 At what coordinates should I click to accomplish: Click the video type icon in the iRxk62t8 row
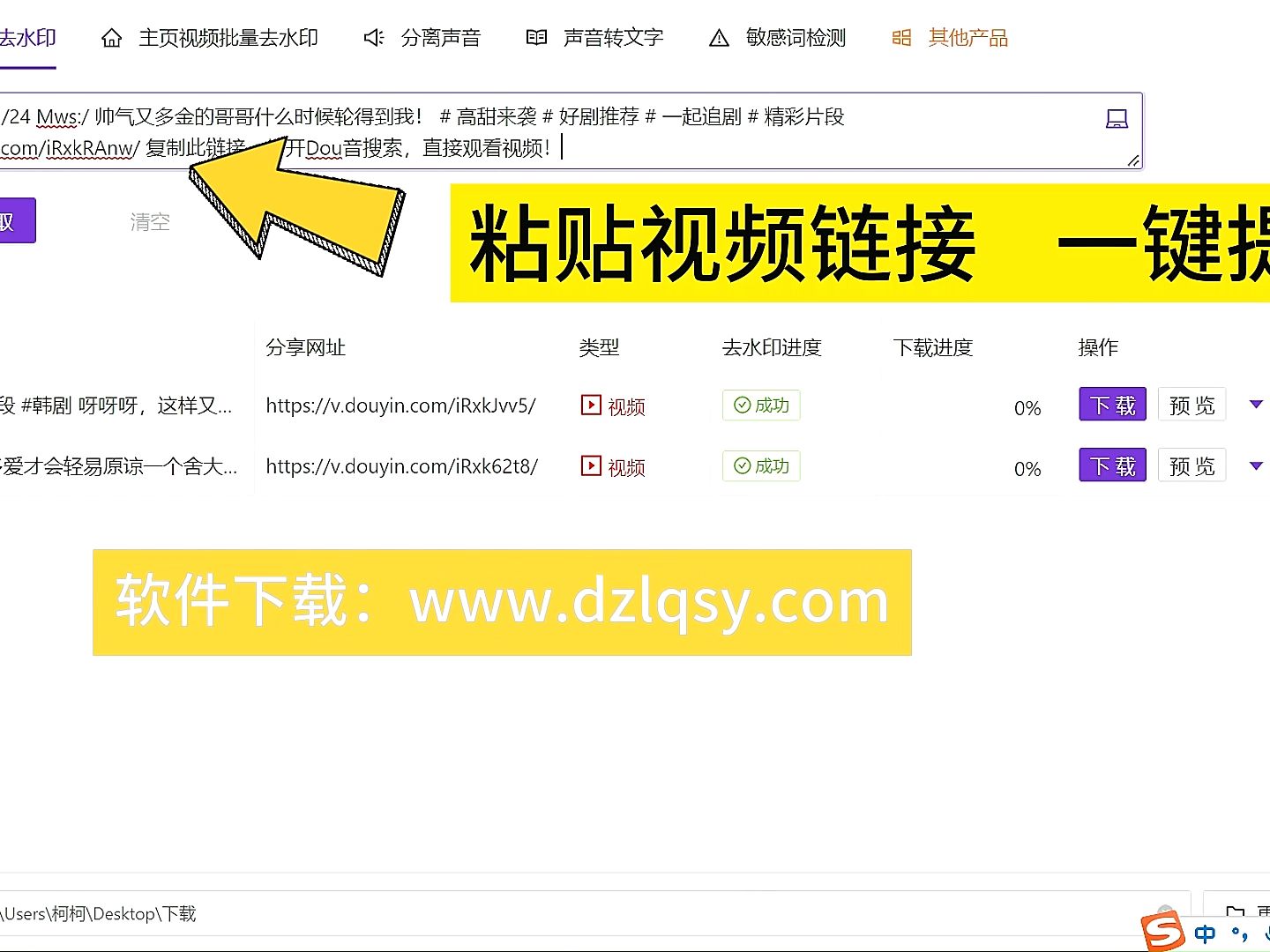[x=591, y=466]
